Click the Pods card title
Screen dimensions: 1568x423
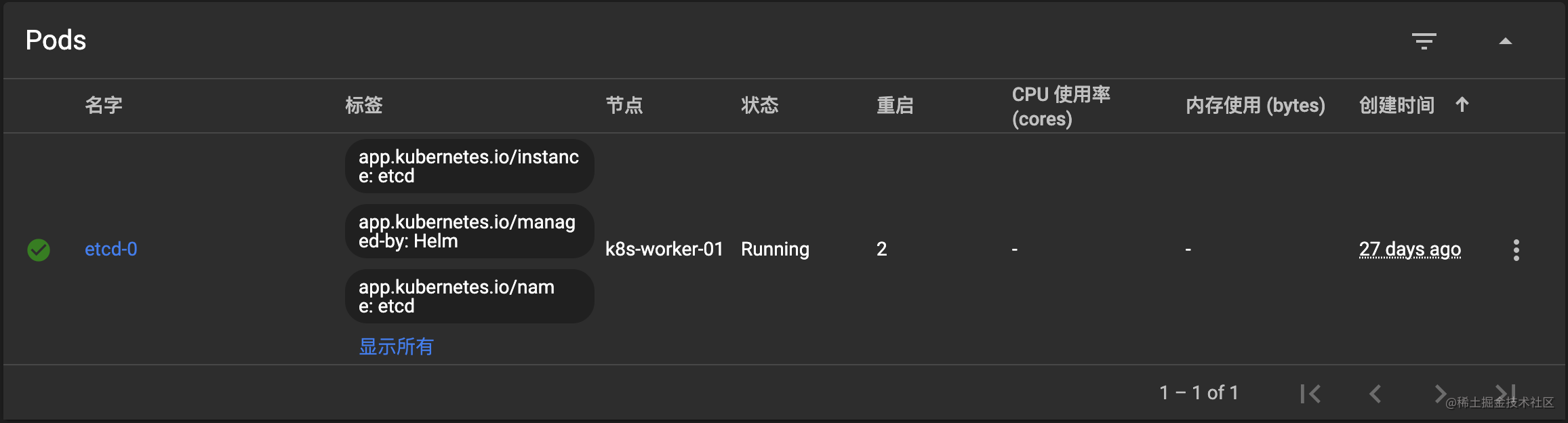coord(56,41)
